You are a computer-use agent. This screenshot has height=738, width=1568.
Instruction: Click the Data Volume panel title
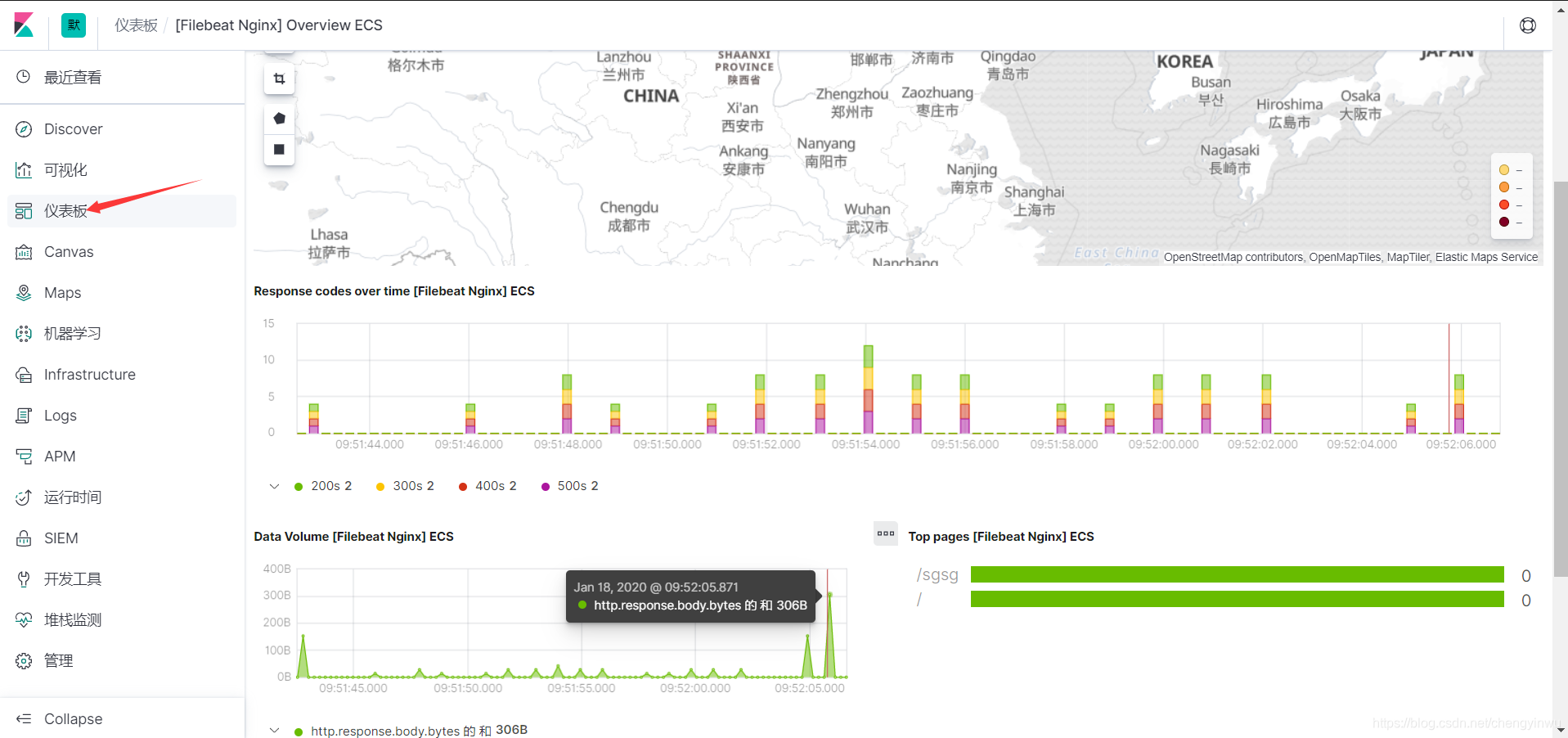point(353,537)
